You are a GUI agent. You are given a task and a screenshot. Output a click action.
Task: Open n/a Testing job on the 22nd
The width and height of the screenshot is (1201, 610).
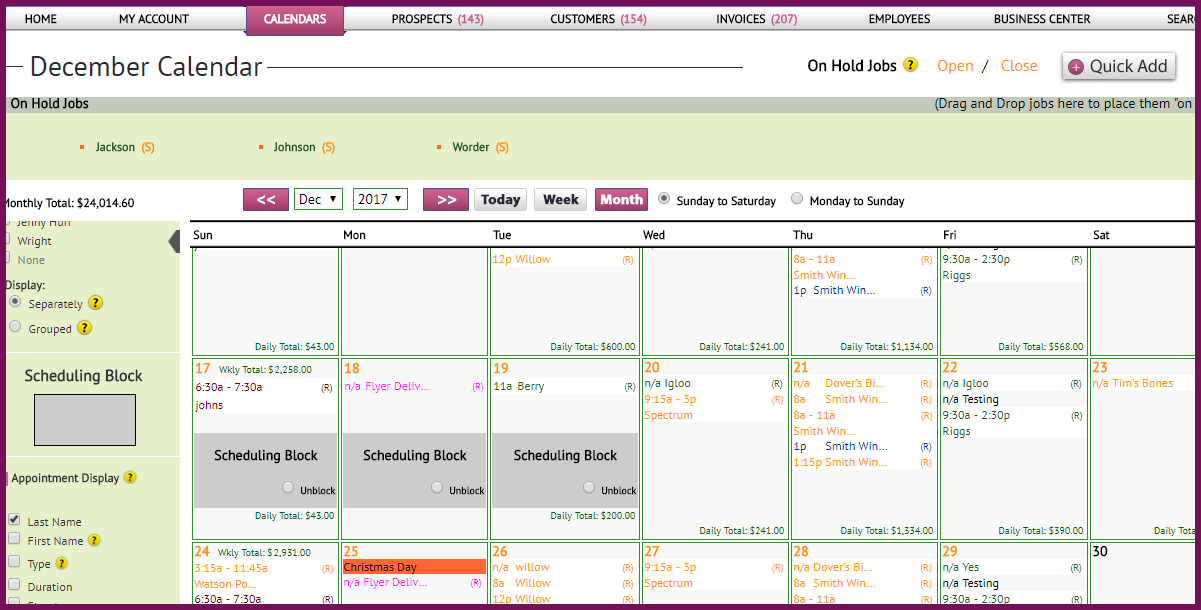pos(971,400)
